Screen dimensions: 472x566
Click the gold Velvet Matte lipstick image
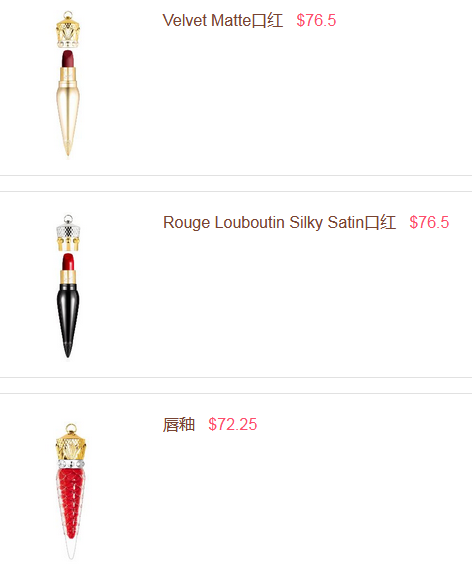[68, 84]
